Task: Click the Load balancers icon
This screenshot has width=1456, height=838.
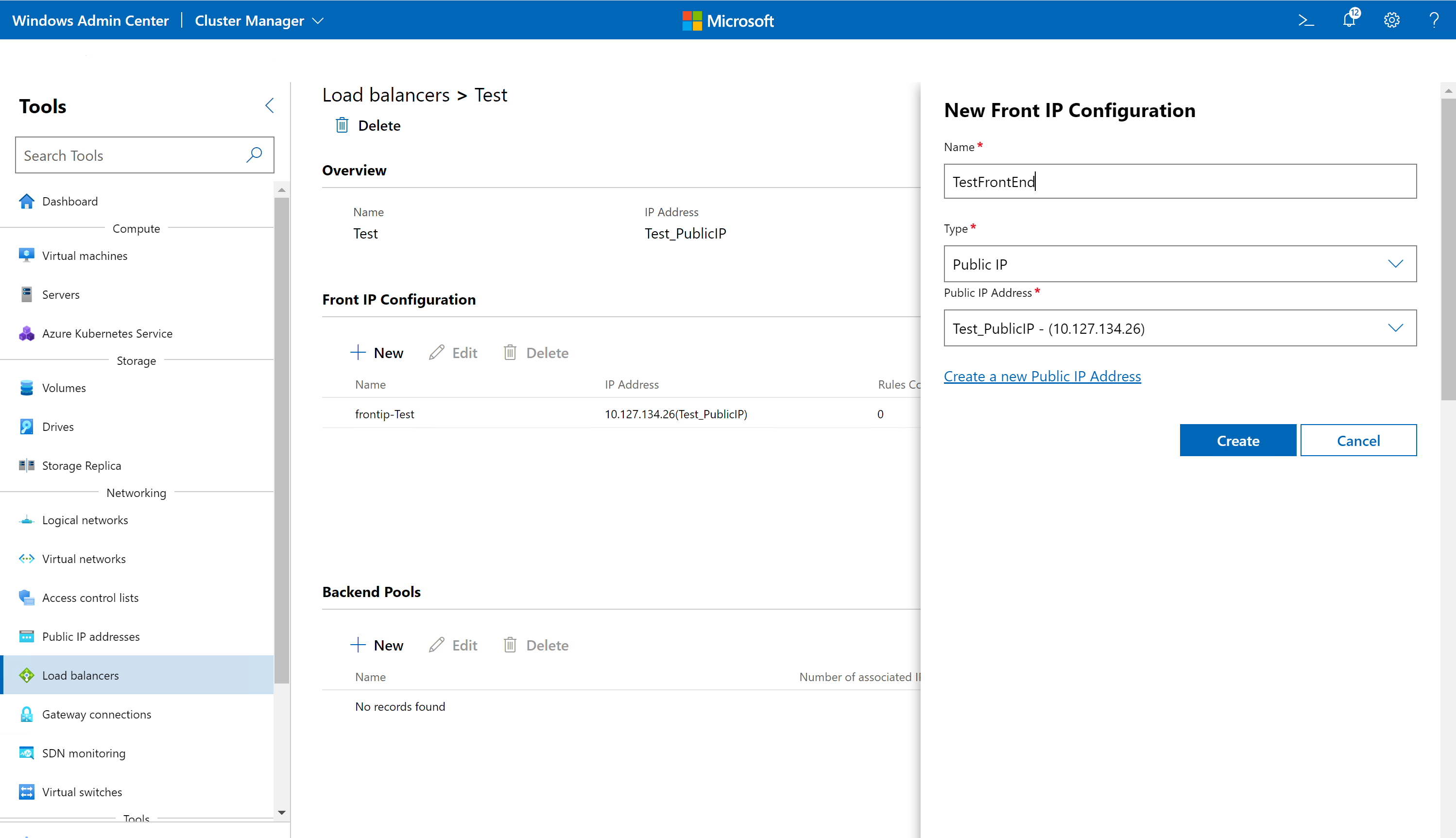Action: [26, 675]
